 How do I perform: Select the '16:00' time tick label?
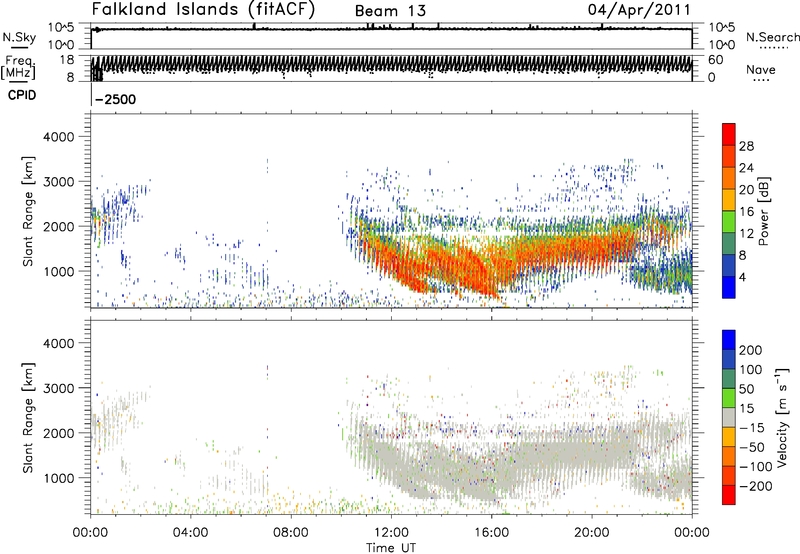(x=491, y=533)
